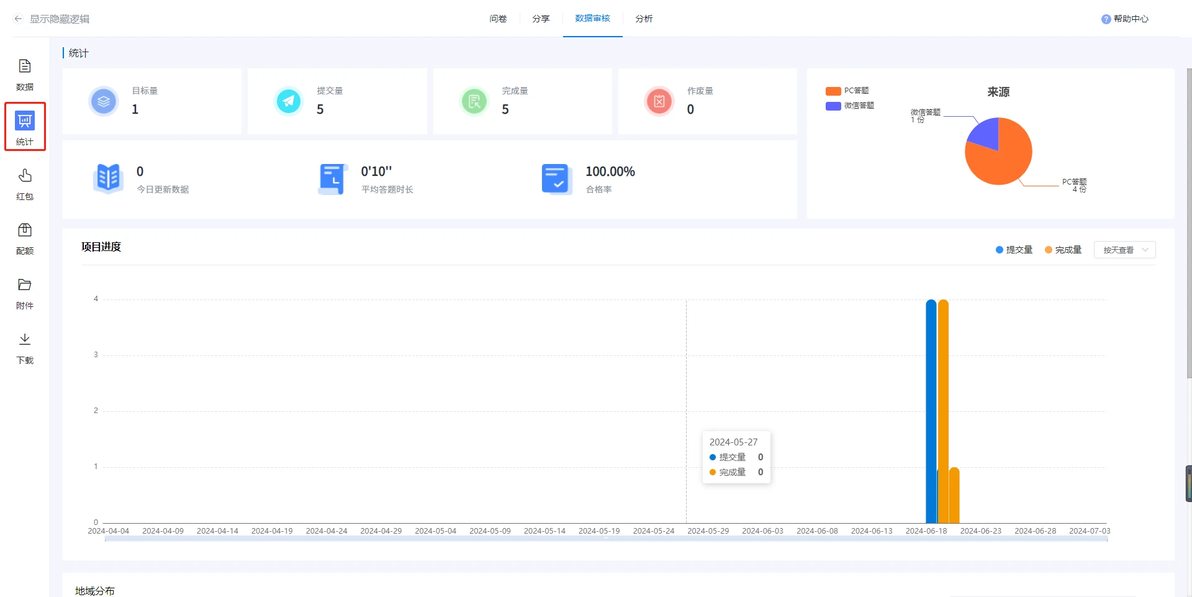The height and width of the screenshot is (597, 1192).
Task: Click the blue bar for 2024-06-18
Action: 930,411
